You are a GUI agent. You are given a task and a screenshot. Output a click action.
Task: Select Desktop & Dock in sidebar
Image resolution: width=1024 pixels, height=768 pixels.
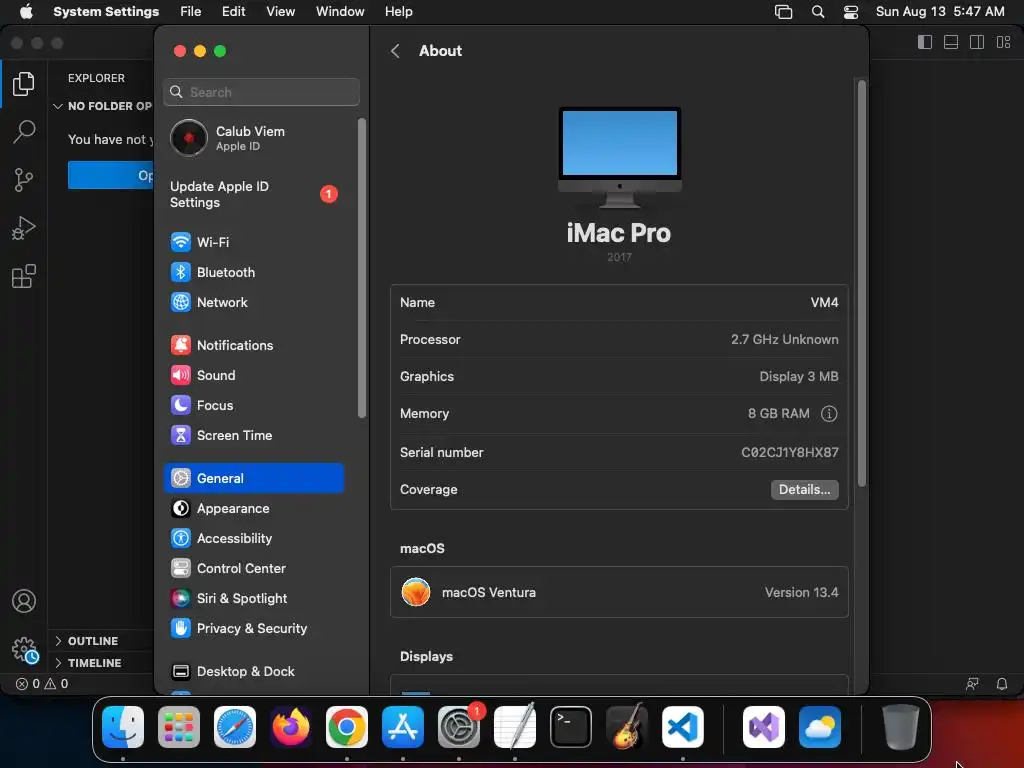pos(253,671)
